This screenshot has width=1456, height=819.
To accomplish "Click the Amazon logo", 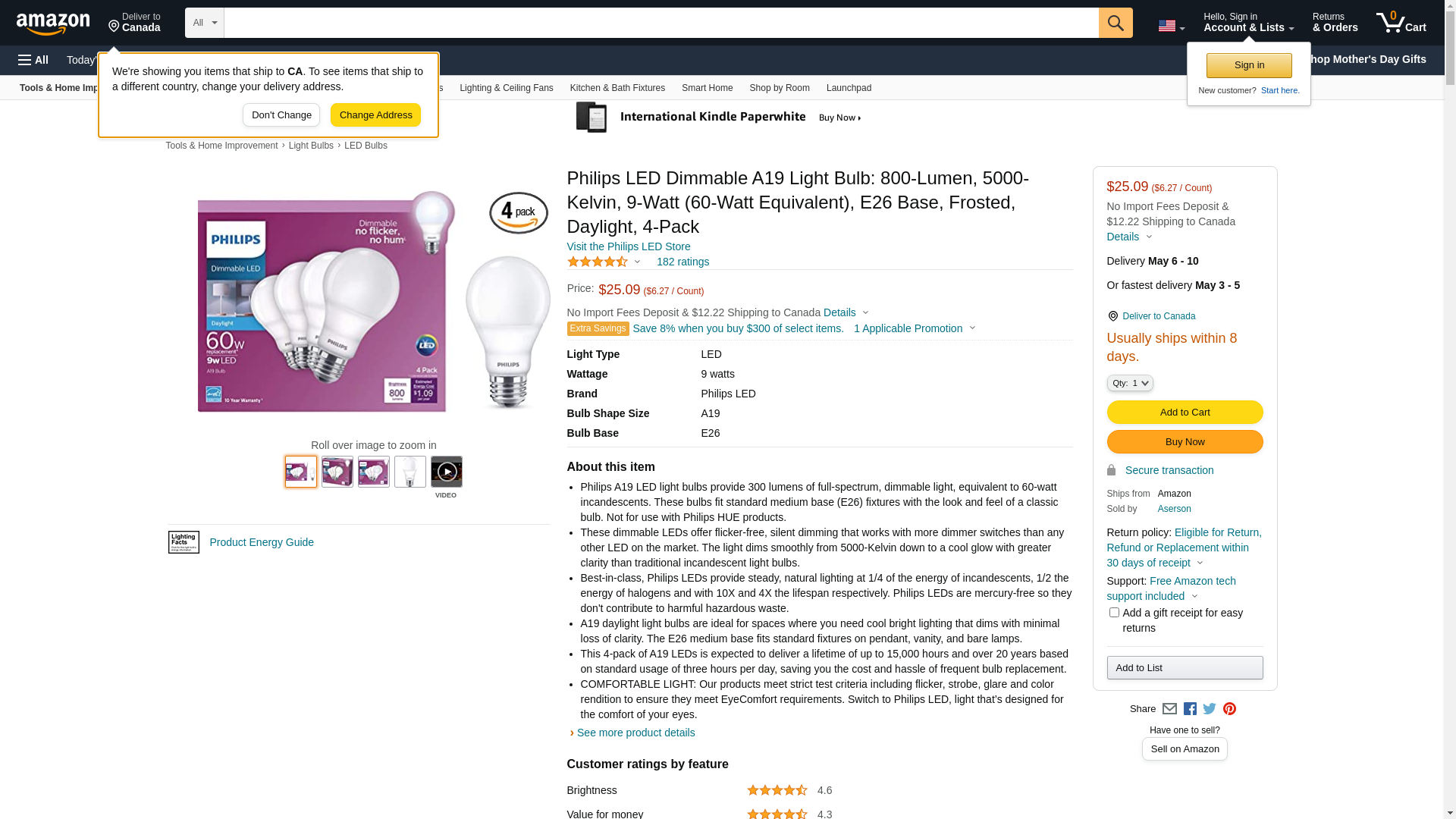I will point(53,24).
